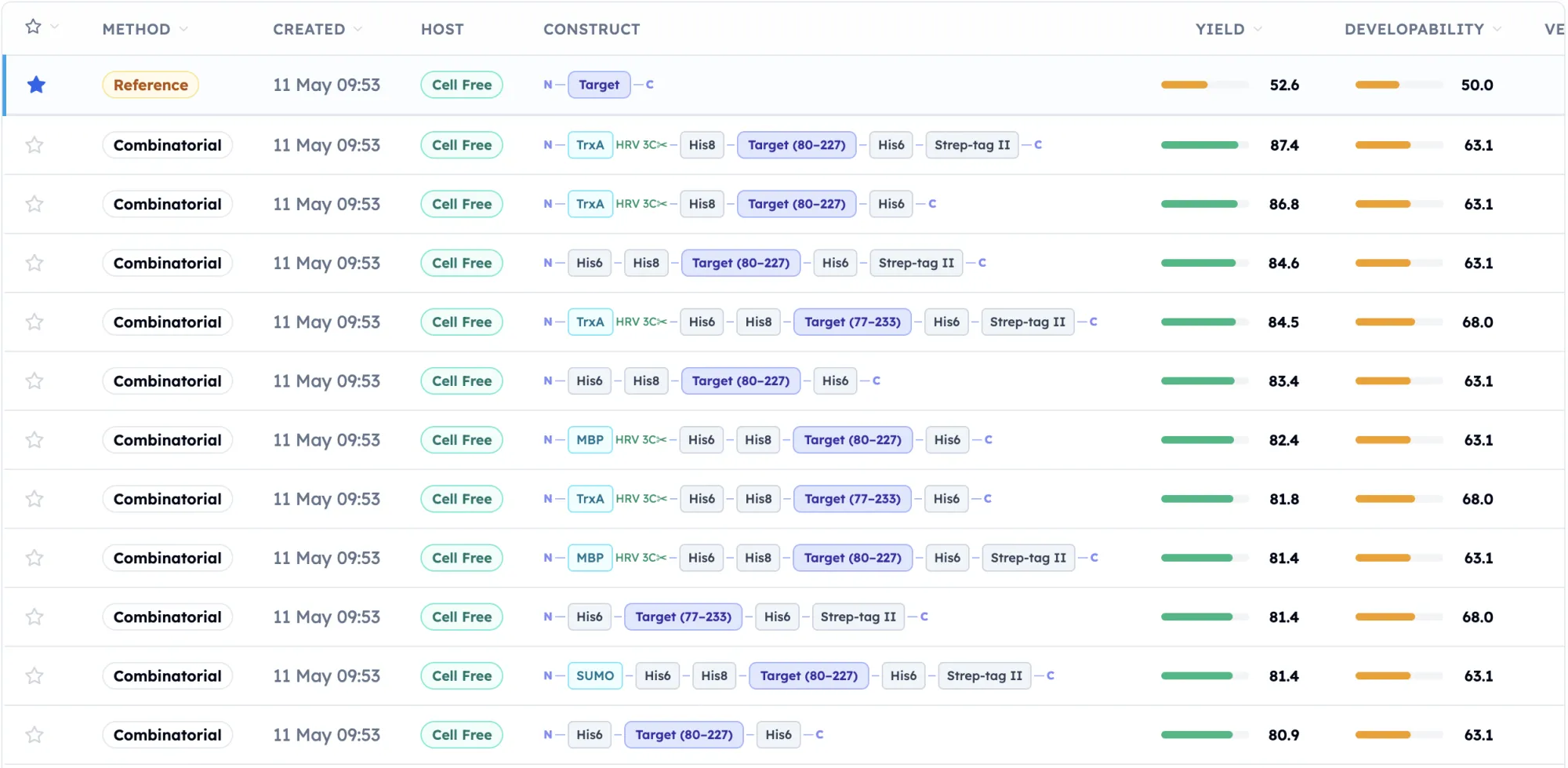The width and height of the screenshot is (1568, 768).
Task: Star the row with yield 87.4
Action: point(34,145)
